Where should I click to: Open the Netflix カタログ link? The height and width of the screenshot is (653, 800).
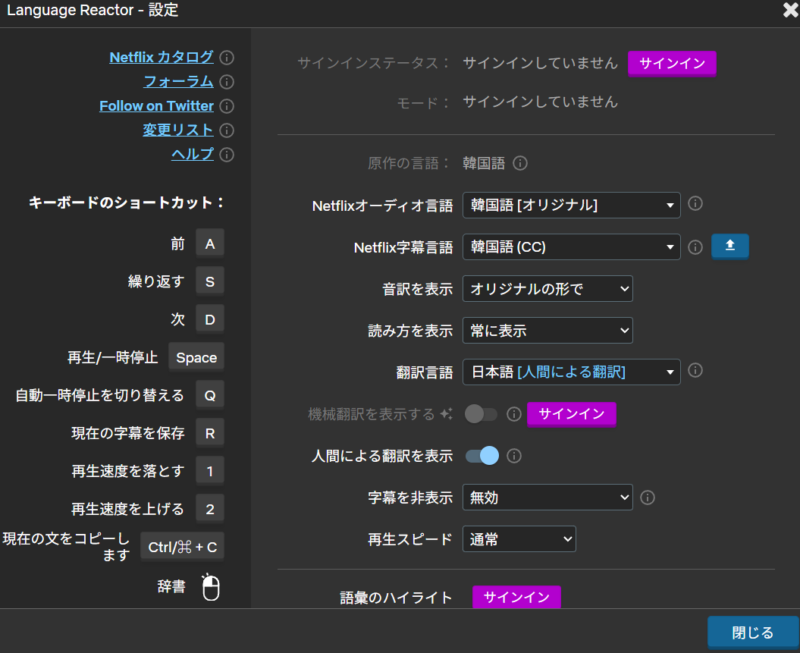pyautogui.click(x=161, y=57)
